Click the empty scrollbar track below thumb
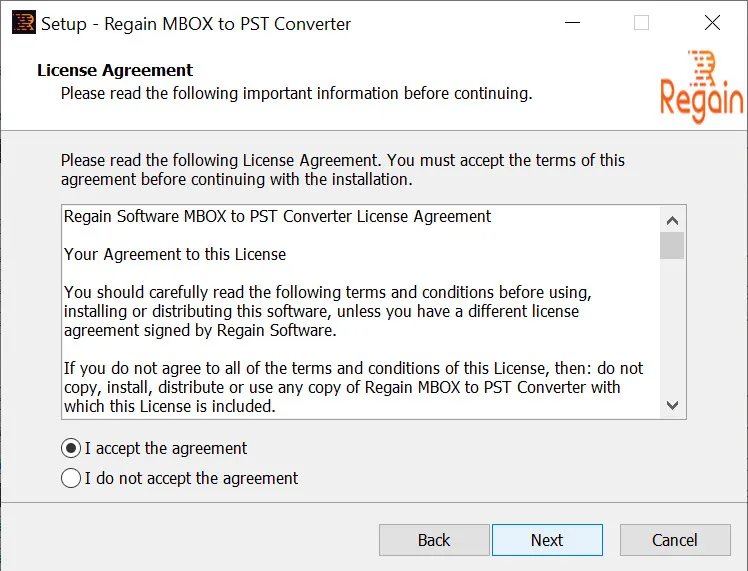748x571 pixels. click(x=672, y=326)
